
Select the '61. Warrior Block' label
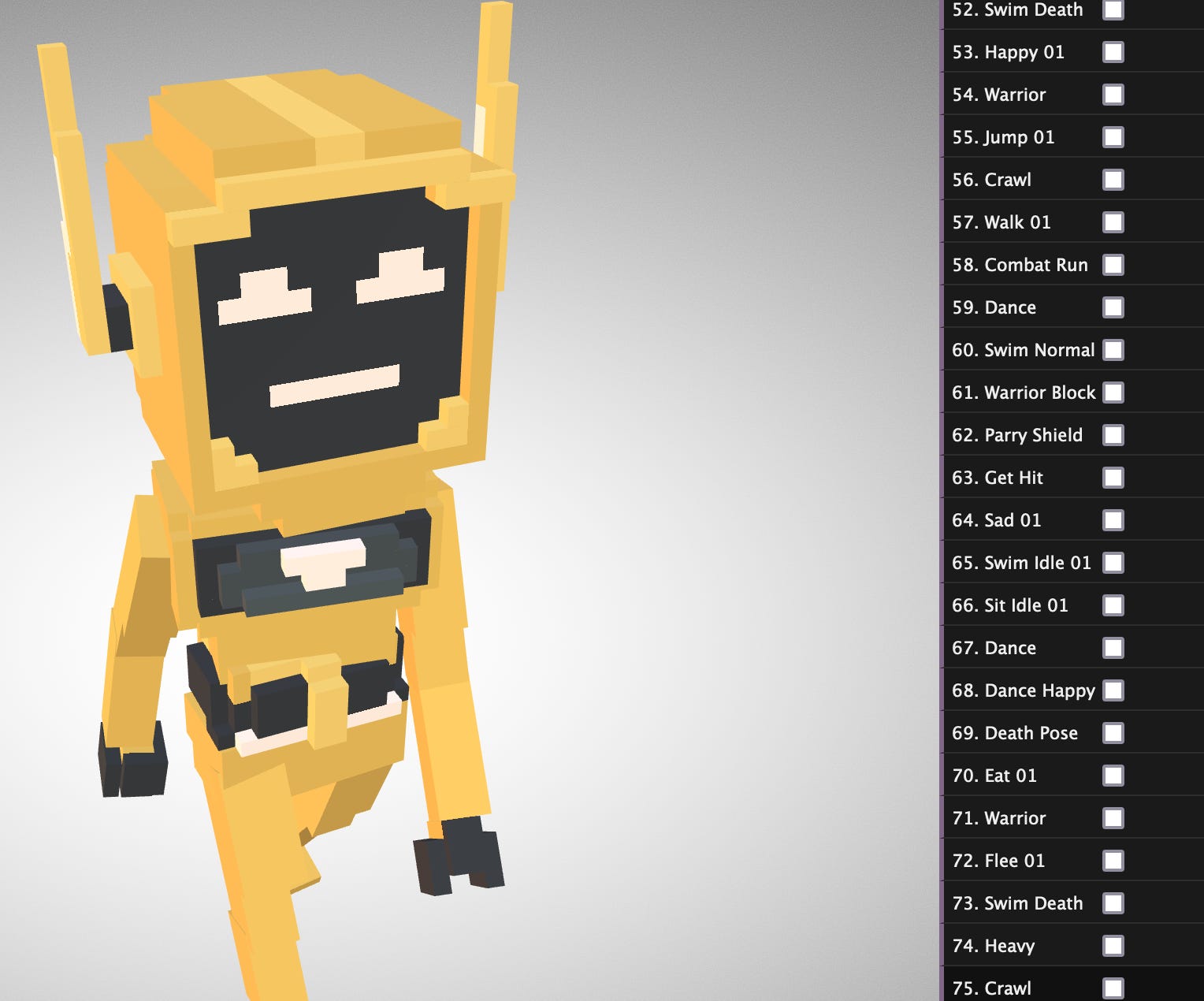click(1024, 393)
